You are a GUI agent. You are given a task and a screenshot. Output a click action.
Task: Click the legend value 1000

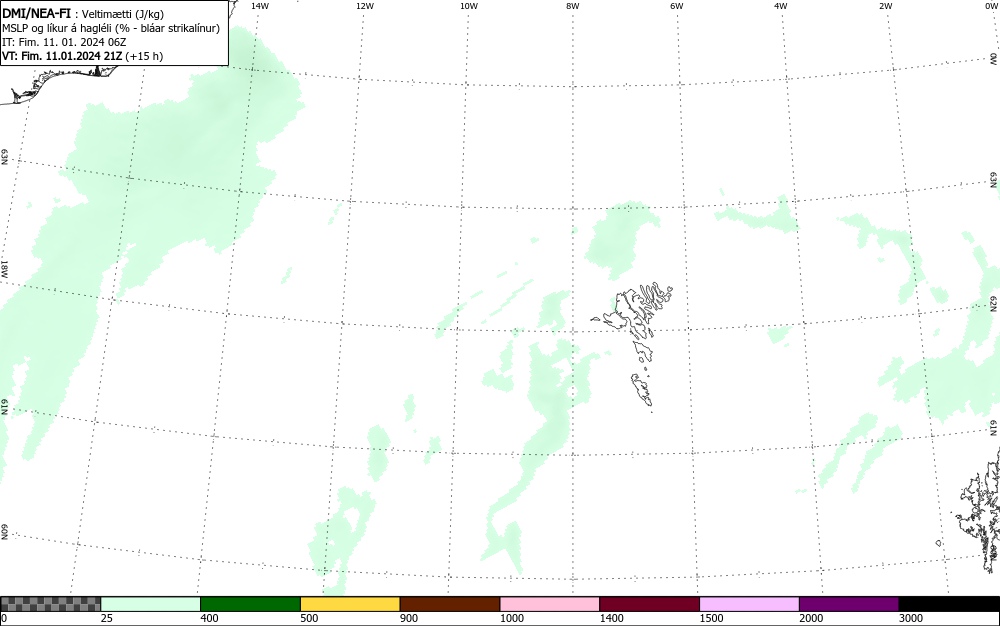[x=511, y=618]
